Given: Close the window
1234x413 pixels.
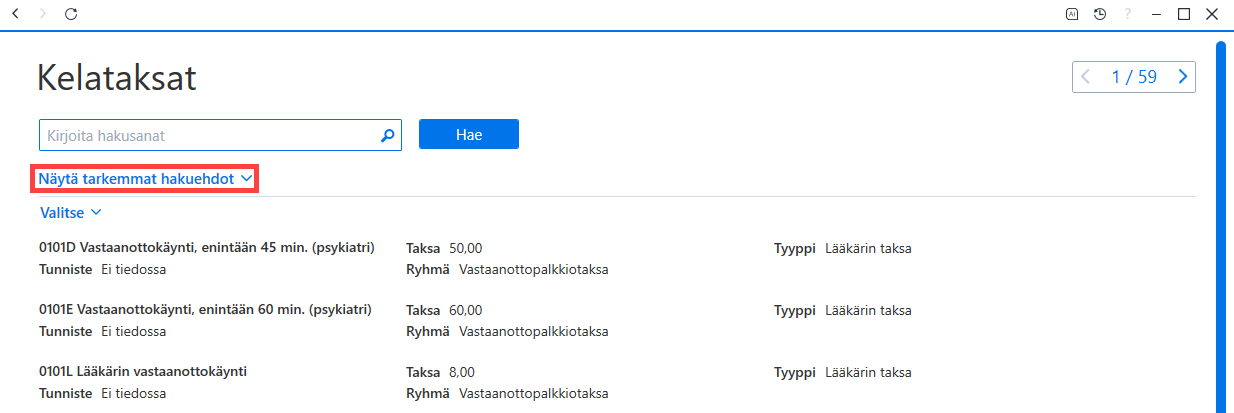Looking at the screenshot, I should point(1211,14).
